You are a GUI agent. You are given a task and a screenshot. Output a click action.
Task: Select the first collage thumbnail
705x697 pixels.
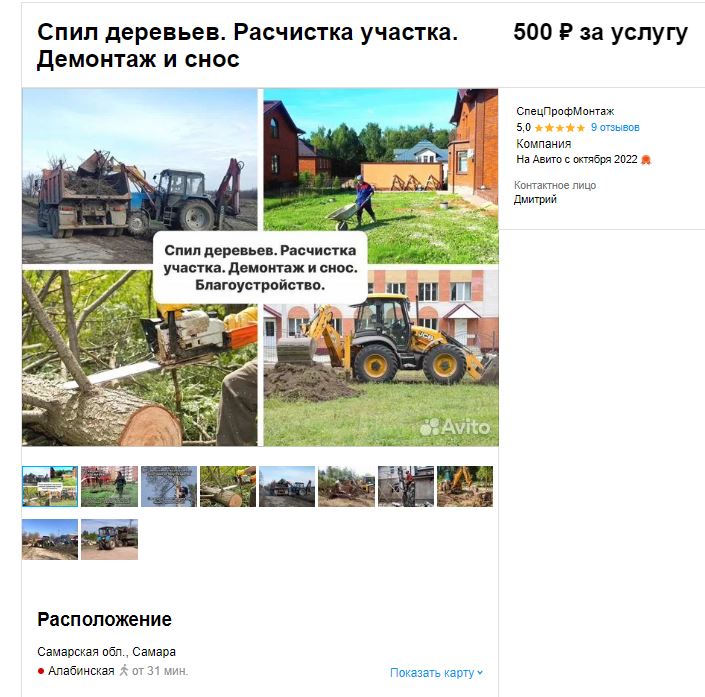(x=50, y=487)
